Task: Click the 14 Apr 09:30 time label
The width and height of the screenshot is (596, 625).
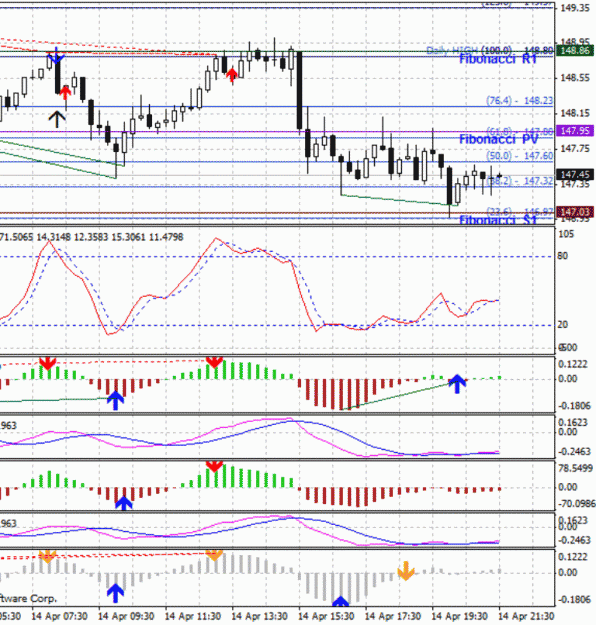Action: tap(126, 616)
